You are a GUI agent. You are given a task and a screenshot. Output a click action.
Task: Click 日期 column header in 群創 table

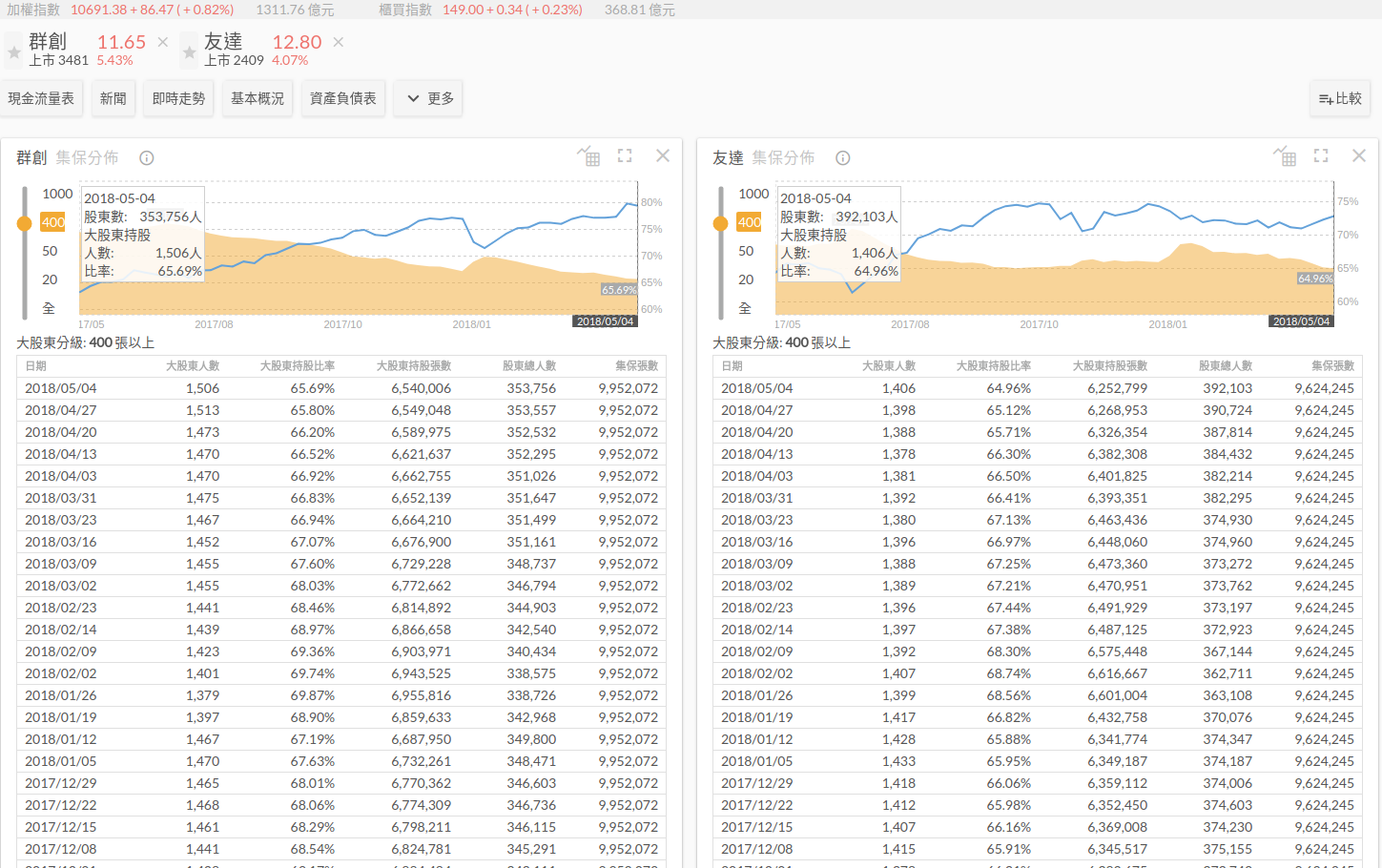(35, 366)
